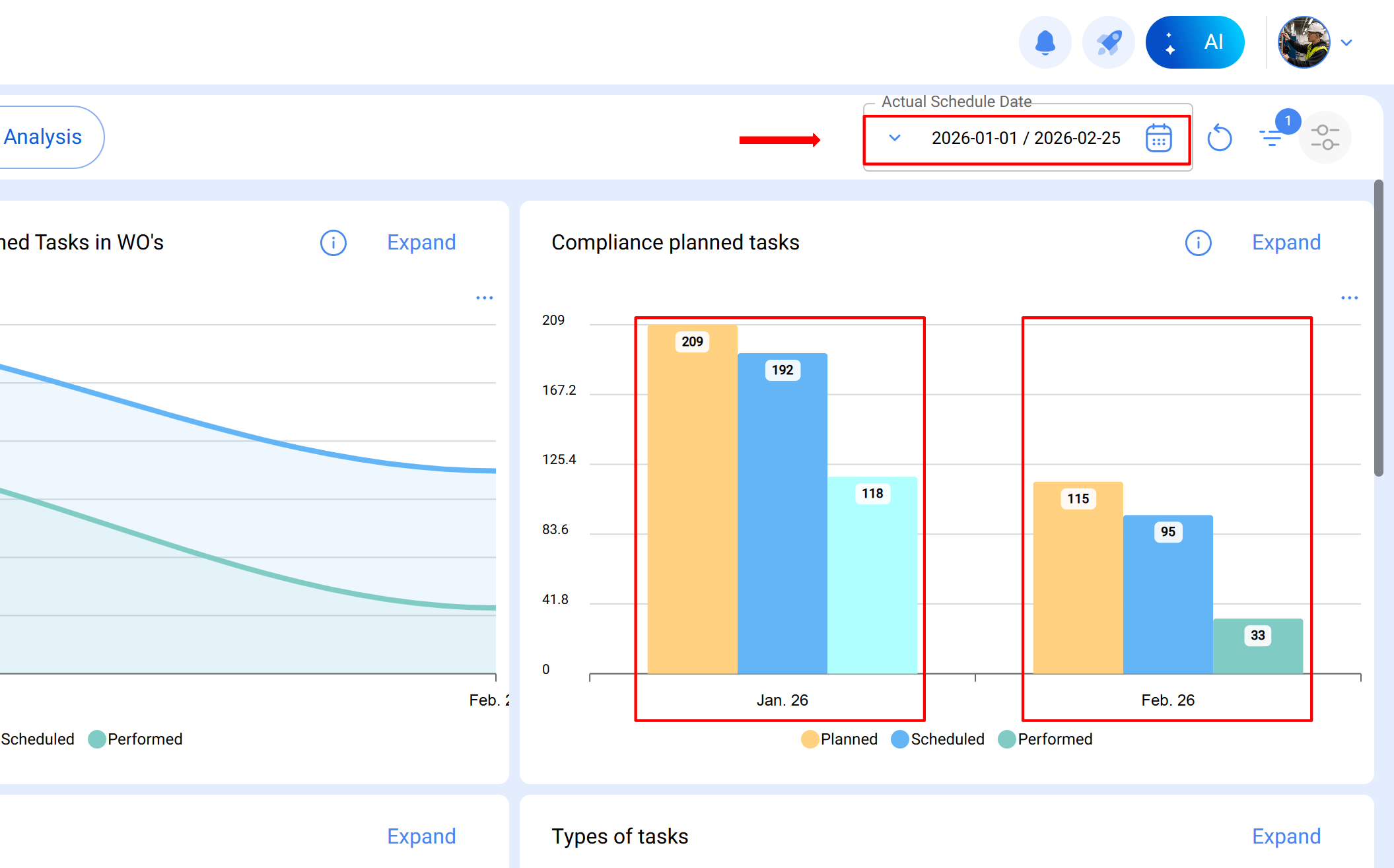The width and height of the screenshot is (1394, 868).
Task: Open the AI assistant button
Action: [1195, 42]
